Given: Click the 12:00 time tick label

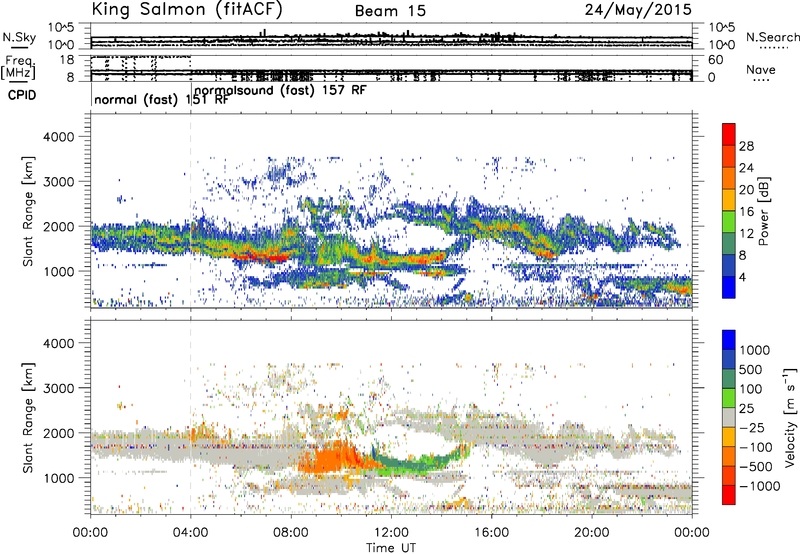Looking at the screenshot, I should coord(391,533).
